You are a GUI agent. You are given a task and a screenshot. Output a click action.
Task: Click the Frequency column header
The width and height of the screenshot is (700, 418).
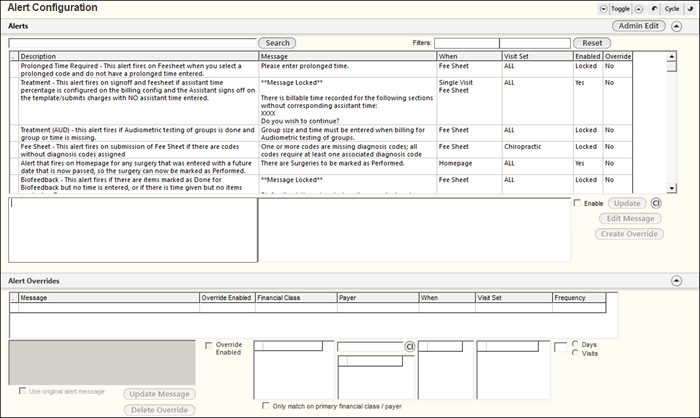[x=579, y=297]
